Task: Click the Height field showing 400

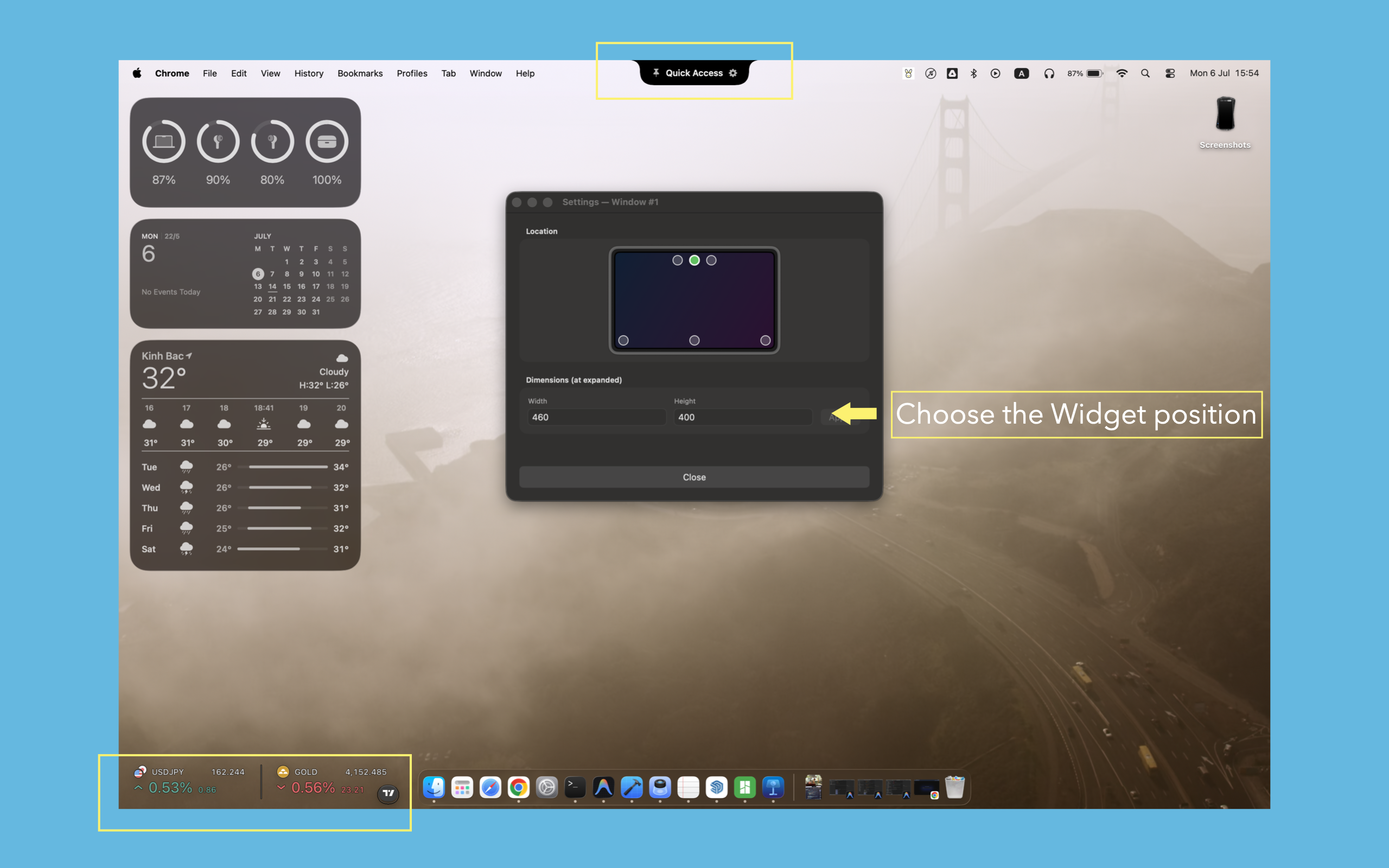Action: coord(743,417)
